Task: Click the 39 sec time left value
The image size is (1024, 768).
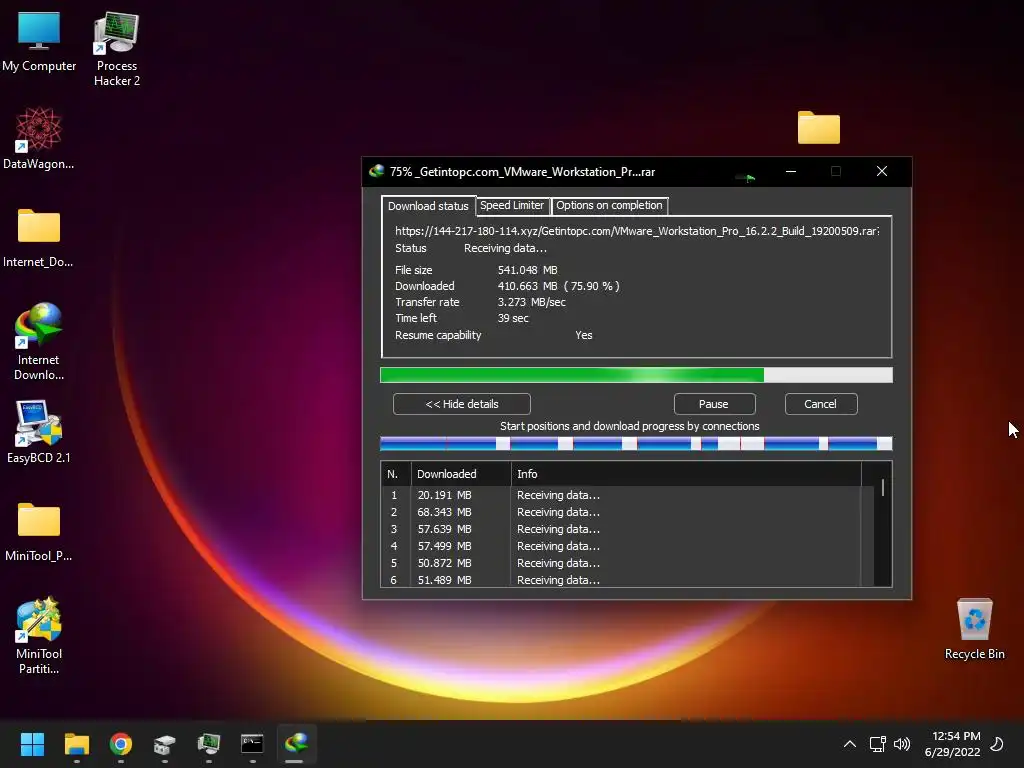Action: 513,318
